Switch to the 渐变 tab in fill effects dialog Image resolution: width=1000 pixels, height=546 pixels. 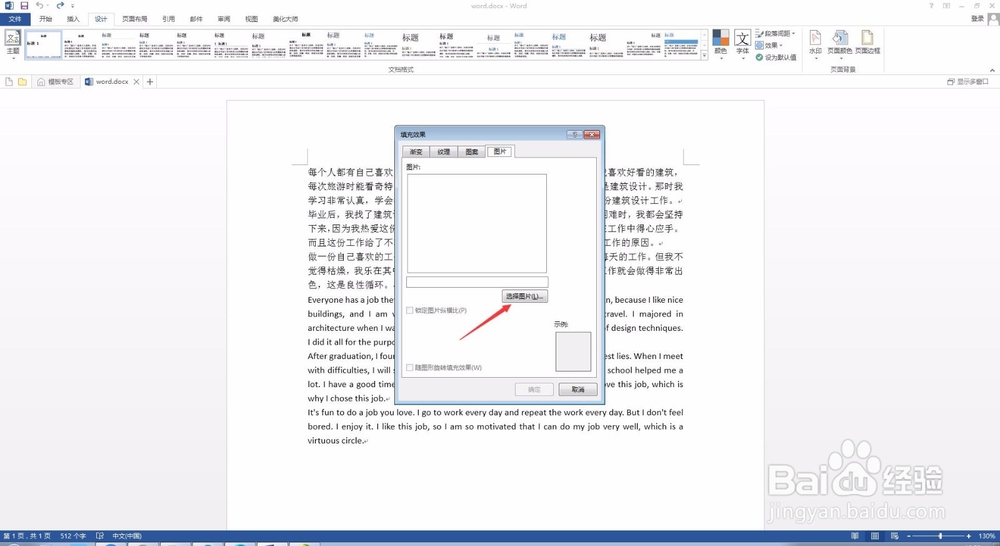pyautogui.click(x=416, y=152)
